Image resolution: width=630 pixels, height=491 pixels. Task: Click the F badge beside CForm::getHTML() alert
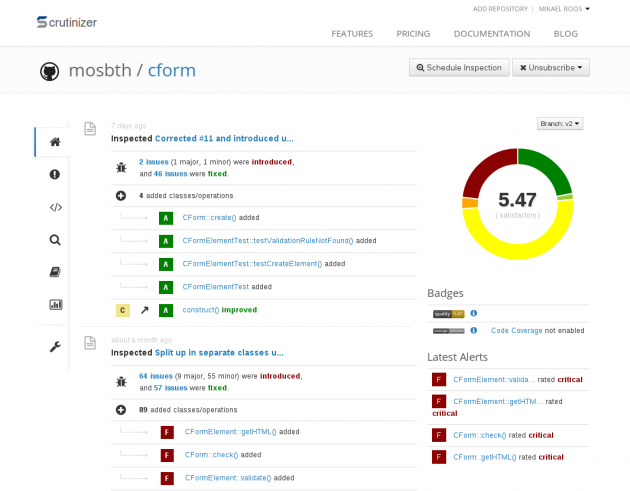click(x=439, y=457)
